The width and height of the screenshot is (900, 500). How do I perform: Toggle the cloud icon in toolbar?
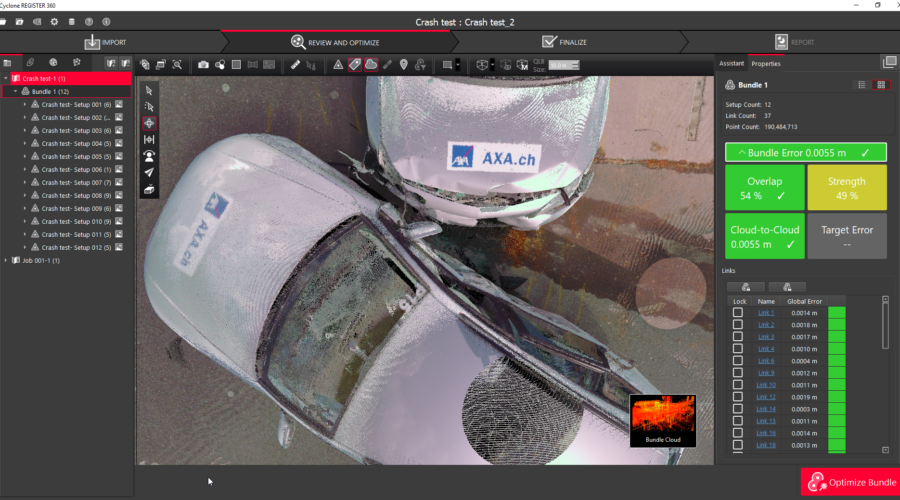(371, 65)
